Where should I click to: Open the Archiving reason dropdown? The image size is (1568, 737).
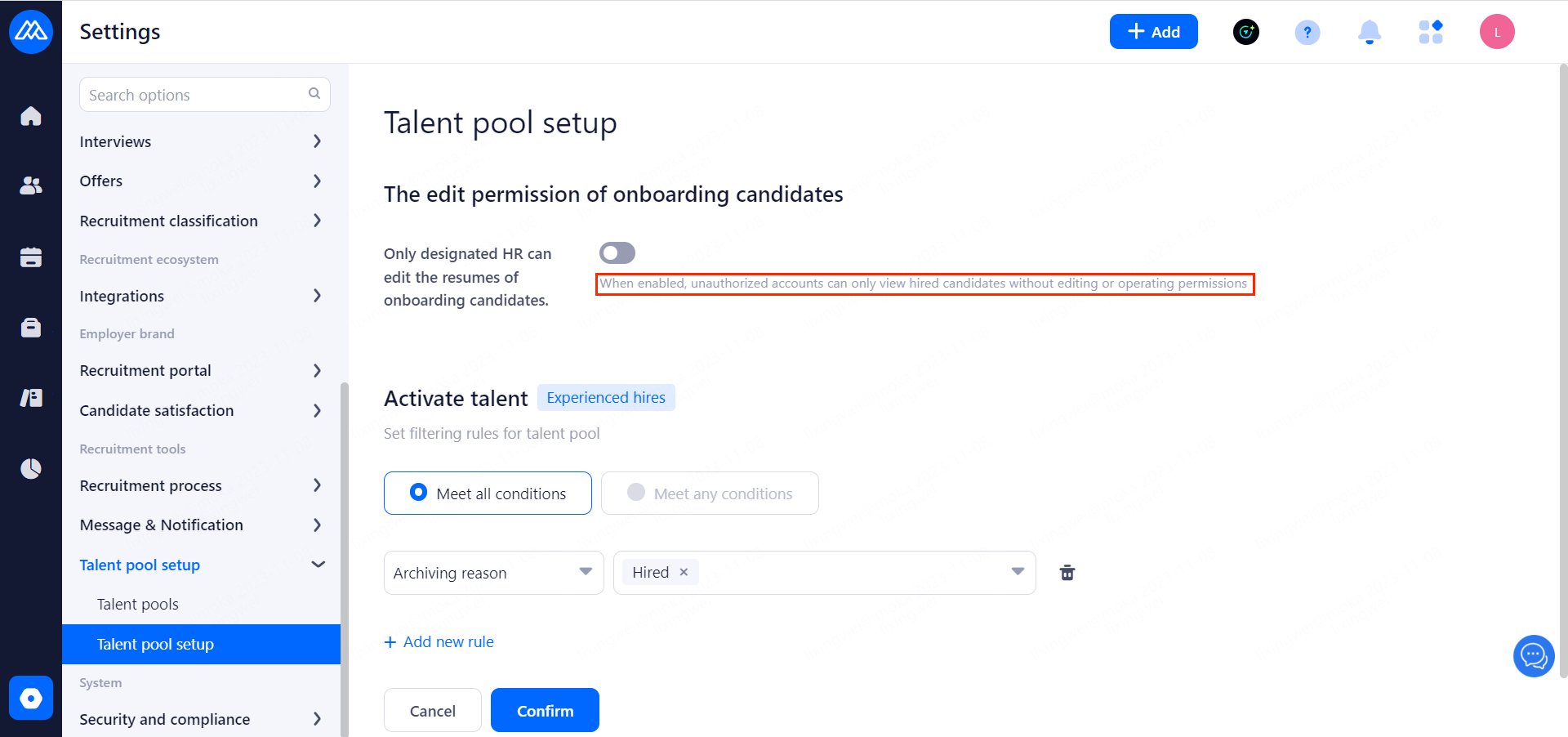pyautogui.click(x=493, y=573)
